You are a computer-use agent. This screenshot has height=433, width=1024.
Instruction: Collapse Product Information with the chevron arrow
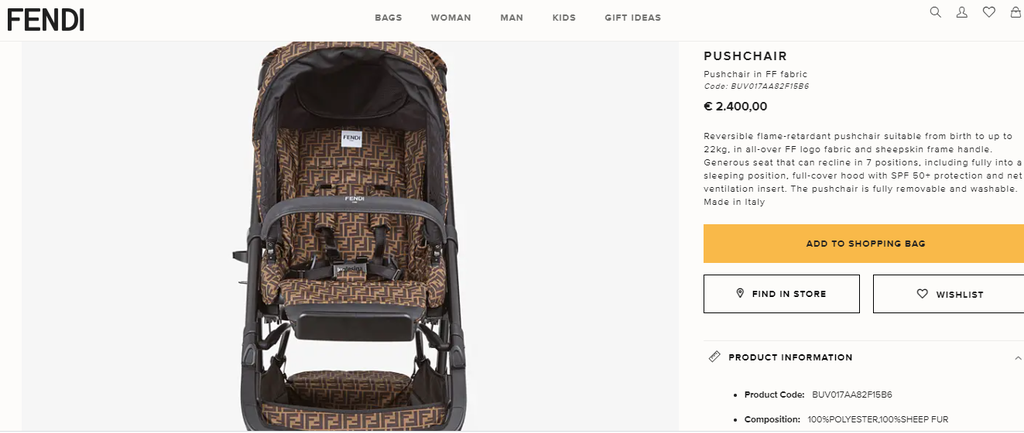pyautogui.click(x=1017, y=357)
